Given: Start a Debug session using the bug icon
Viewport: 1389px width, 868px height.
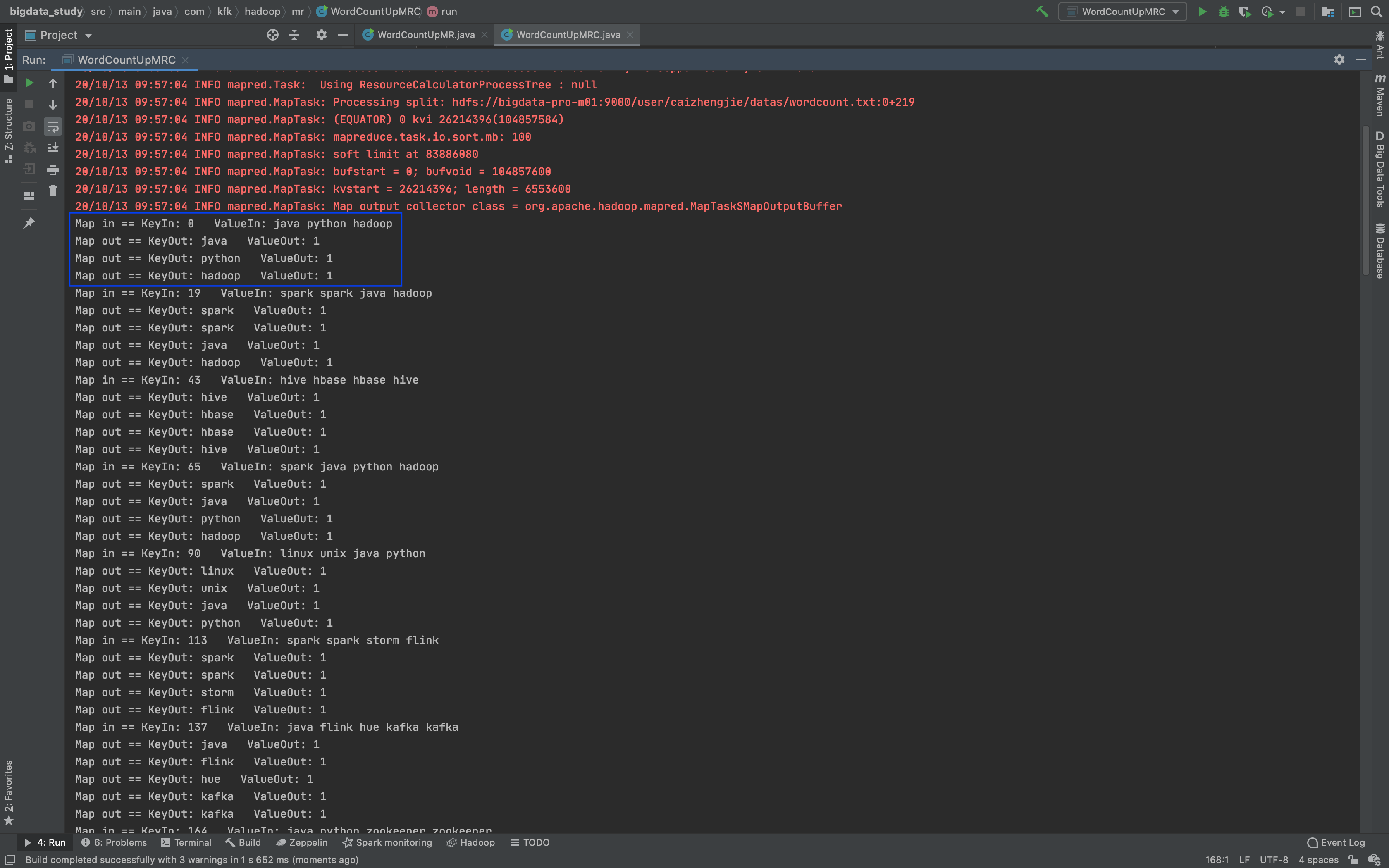Looking at the screenshot, I should [1224, 11].
